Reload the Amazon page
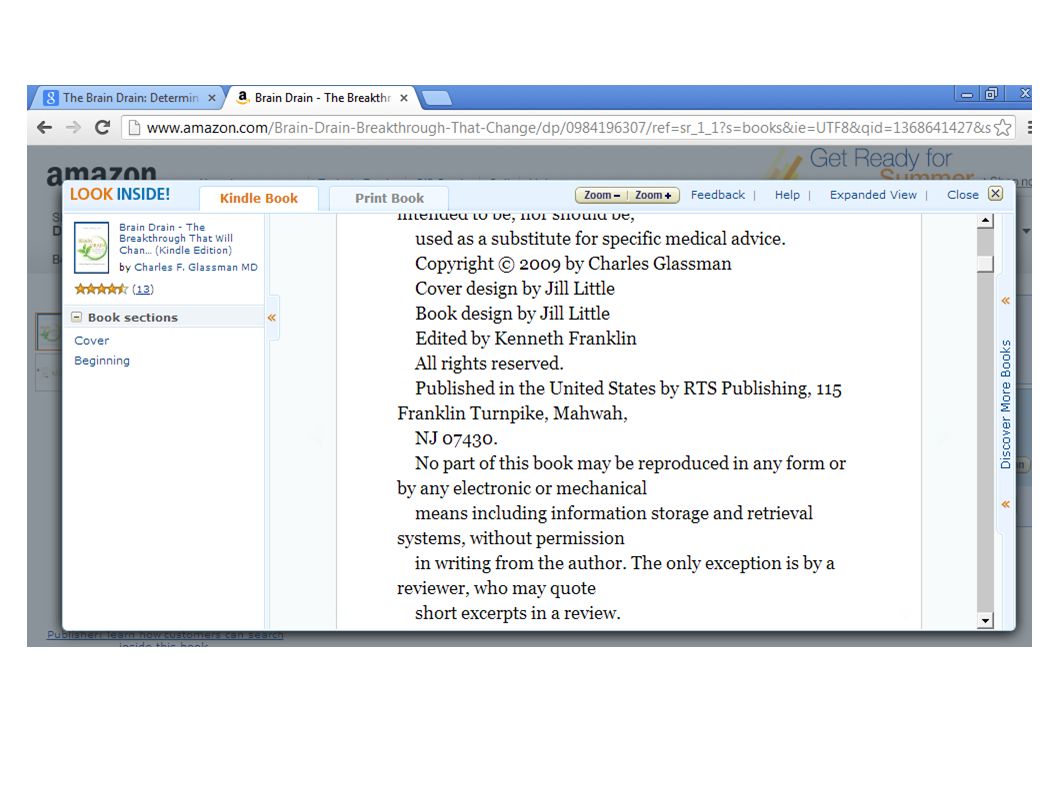This screenshot has height=793, width=1058. pos(103,128)
